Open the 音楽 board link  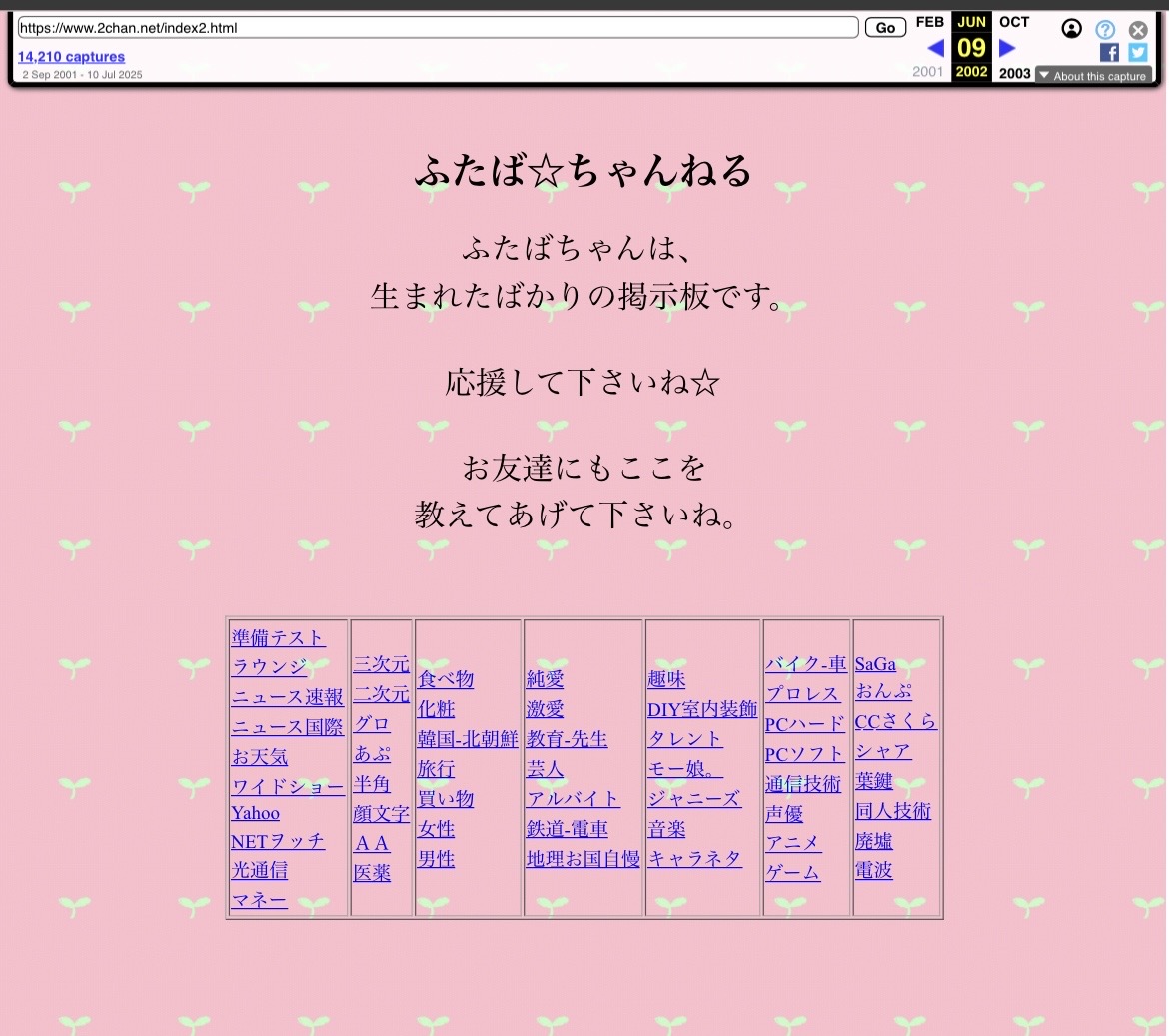(666, 829)
